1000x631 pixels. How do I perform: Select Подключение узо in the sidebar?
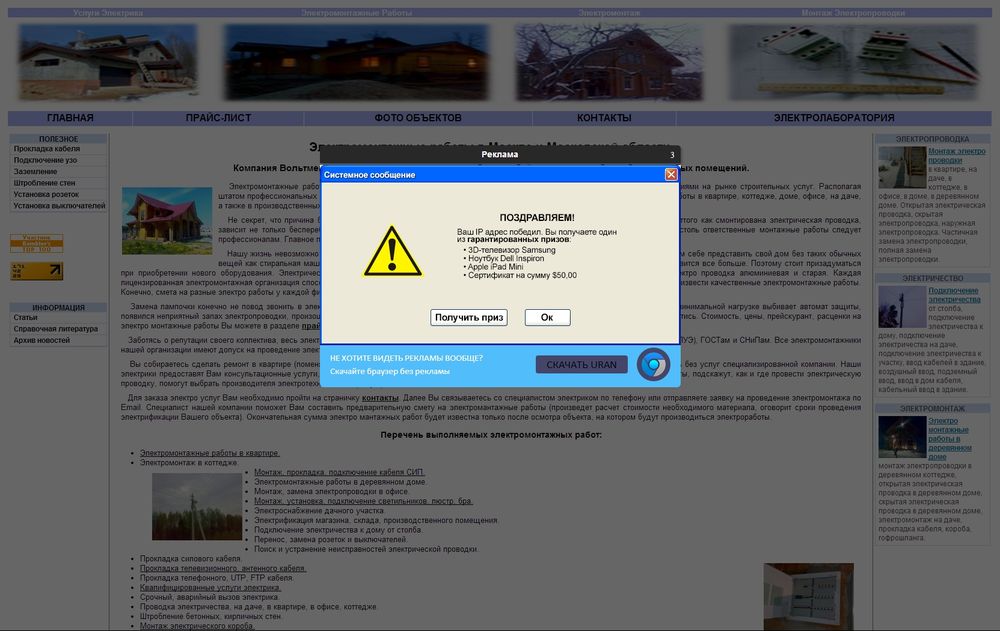click(x=45, y=160)
